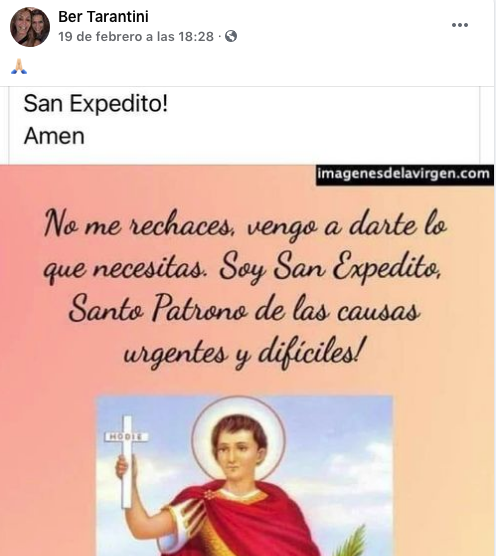Click the white HODIE cross
The height and width of the screenshot is (556, 496).
pos(127,461)
